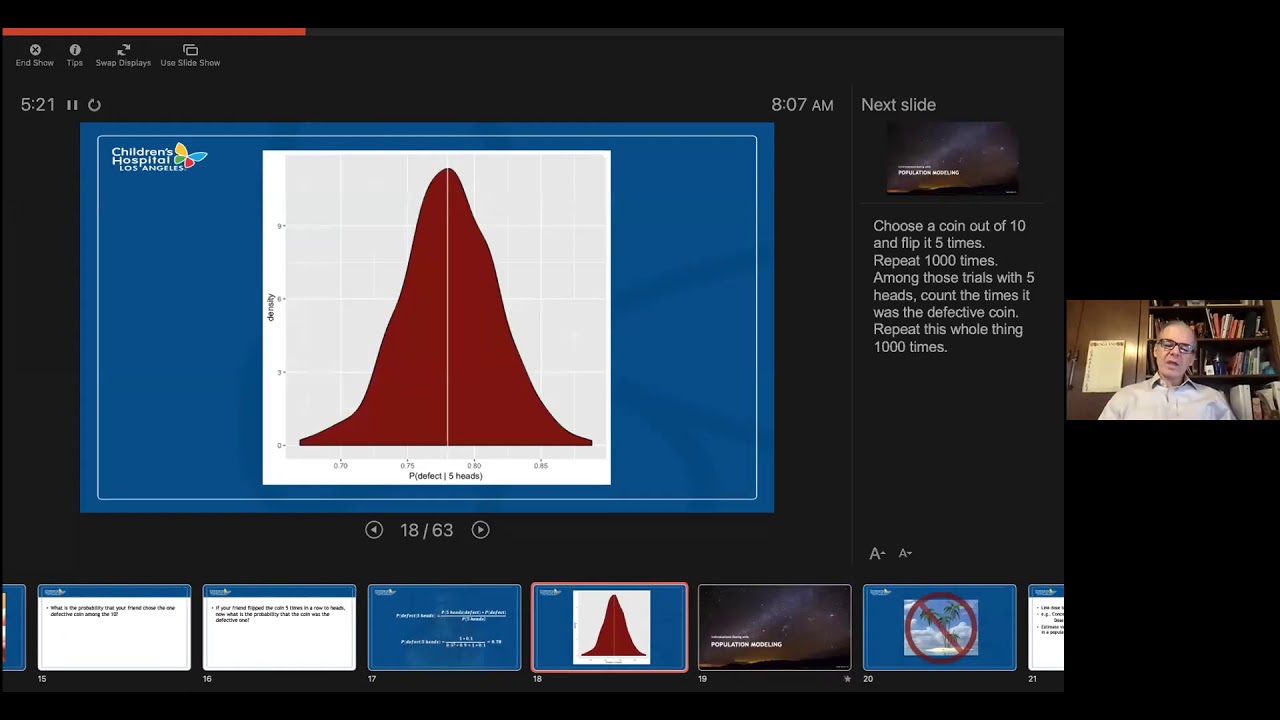
Task: Advance to next slide arrow
Action: [480, 530]
